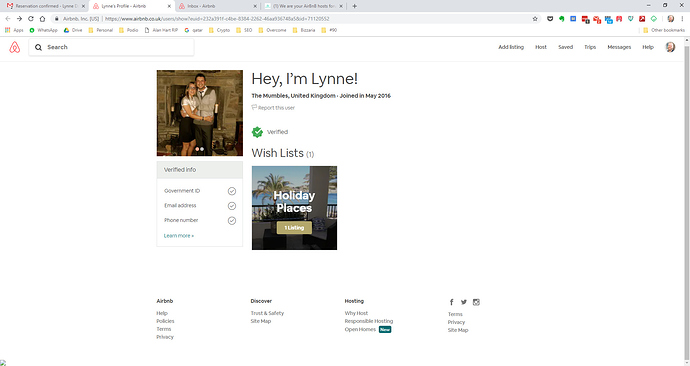This screenshot has height=366, width=690.
Task: Click the Email address verified checkmark
Action: (232, 206)
